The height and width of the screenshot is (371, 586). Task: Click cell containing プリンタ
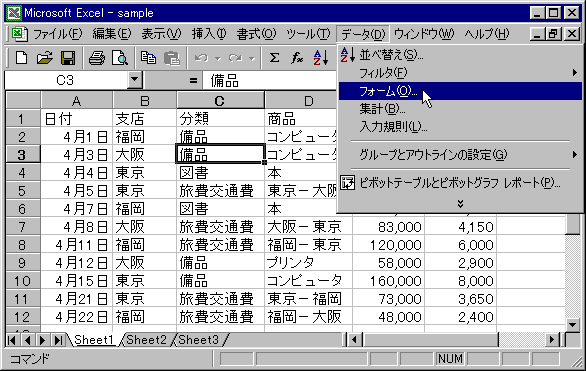(x=309, y=263)
